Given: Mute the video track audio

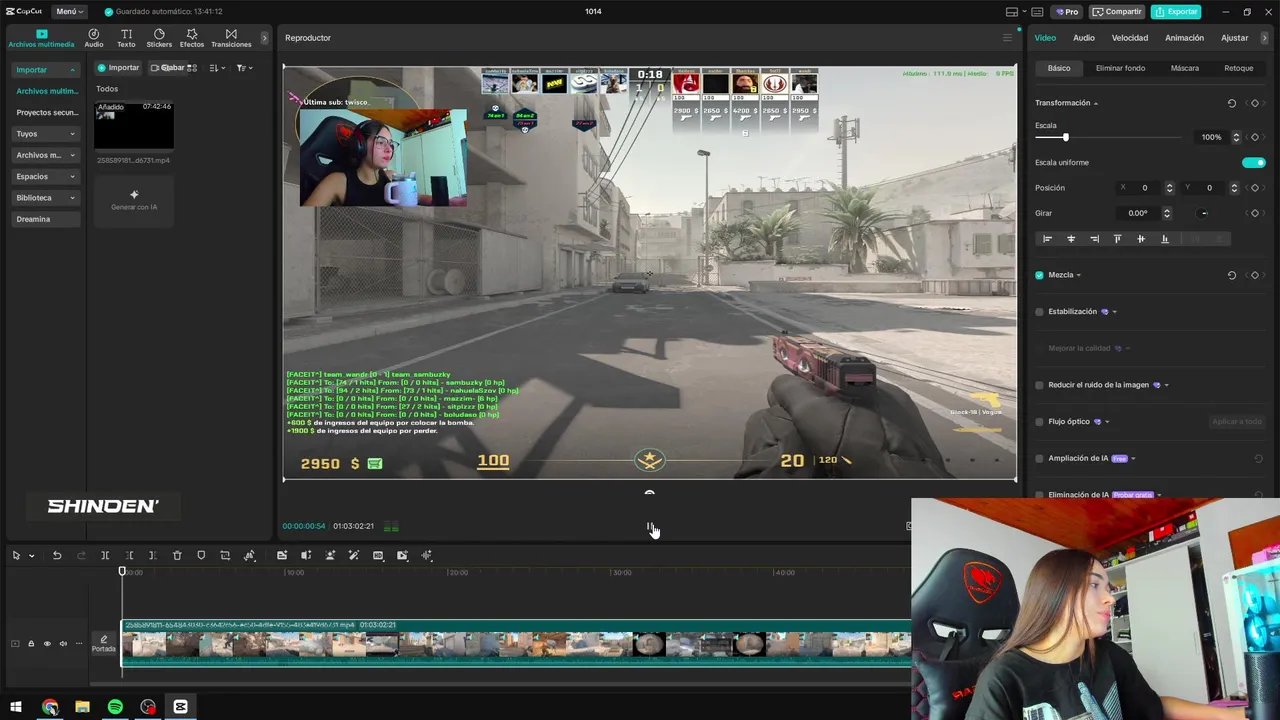Looking at the screenshot, I should click(63, 644).
